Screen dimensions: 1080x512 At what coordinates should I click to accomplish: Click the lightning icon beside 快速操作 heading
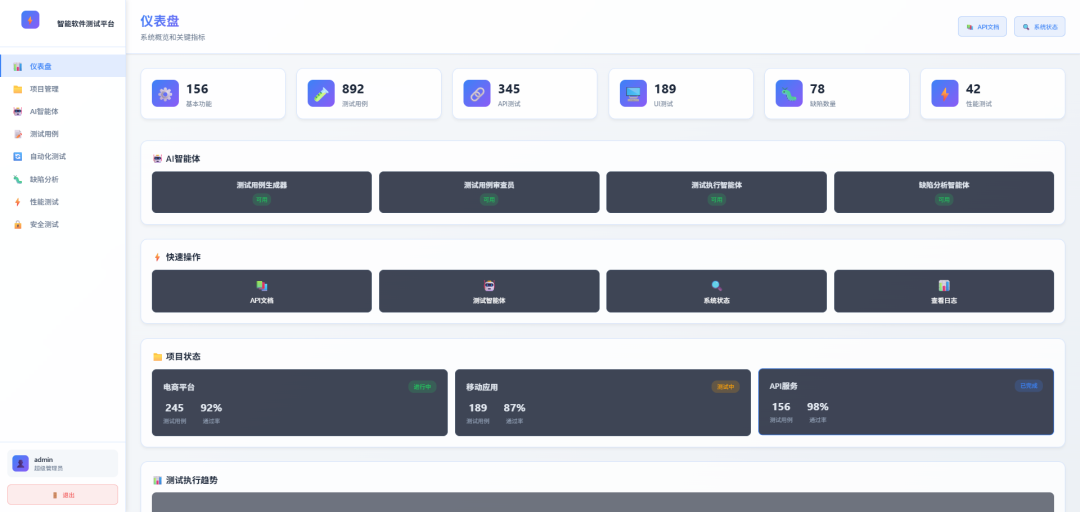click(157, 257)
